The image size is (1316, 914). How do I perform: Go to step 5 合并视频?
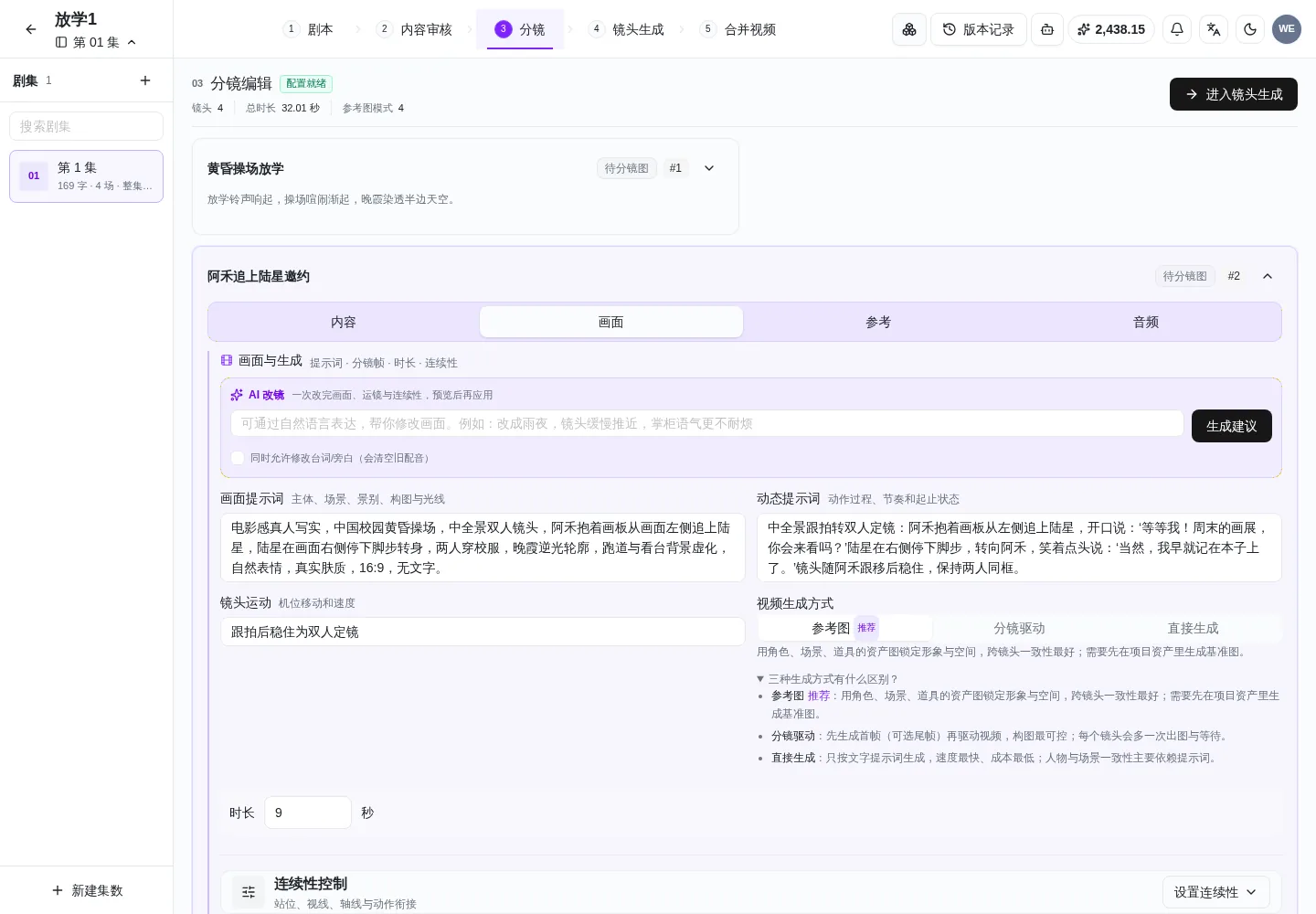point(738,29)
